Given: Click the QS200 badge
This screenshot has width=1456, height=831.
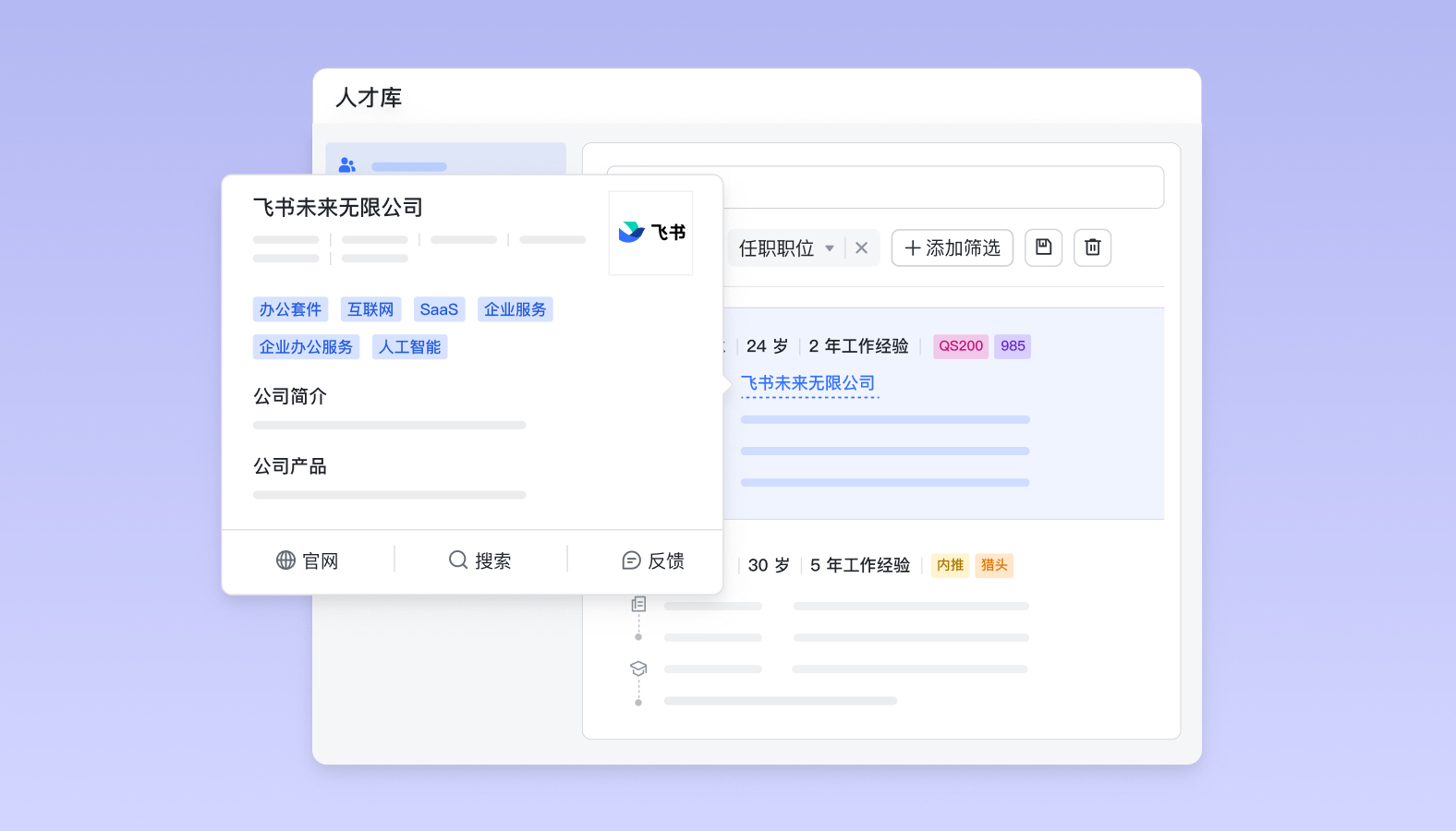Looking at the screenshot, I should (x=961, y=346).
